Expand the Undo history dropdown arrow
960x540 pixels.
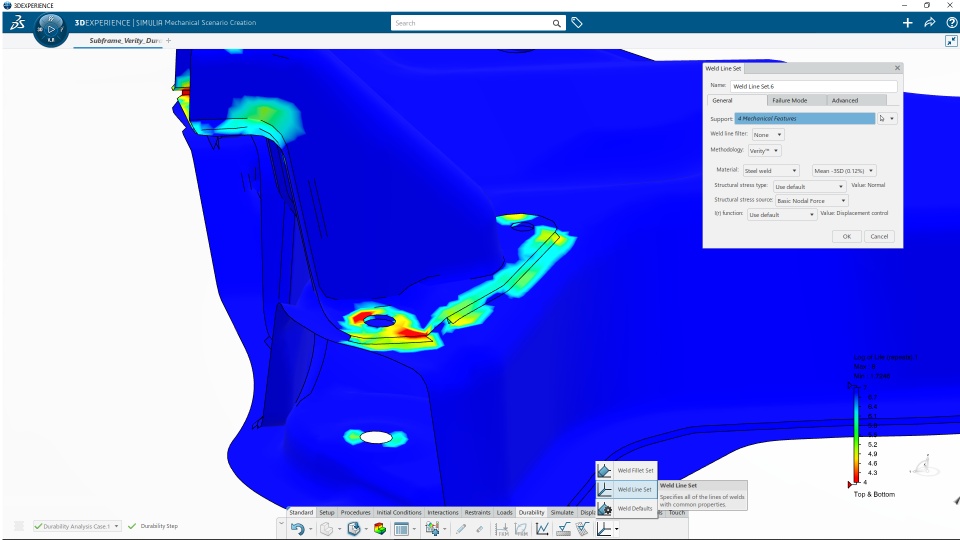tap(310, 529)
